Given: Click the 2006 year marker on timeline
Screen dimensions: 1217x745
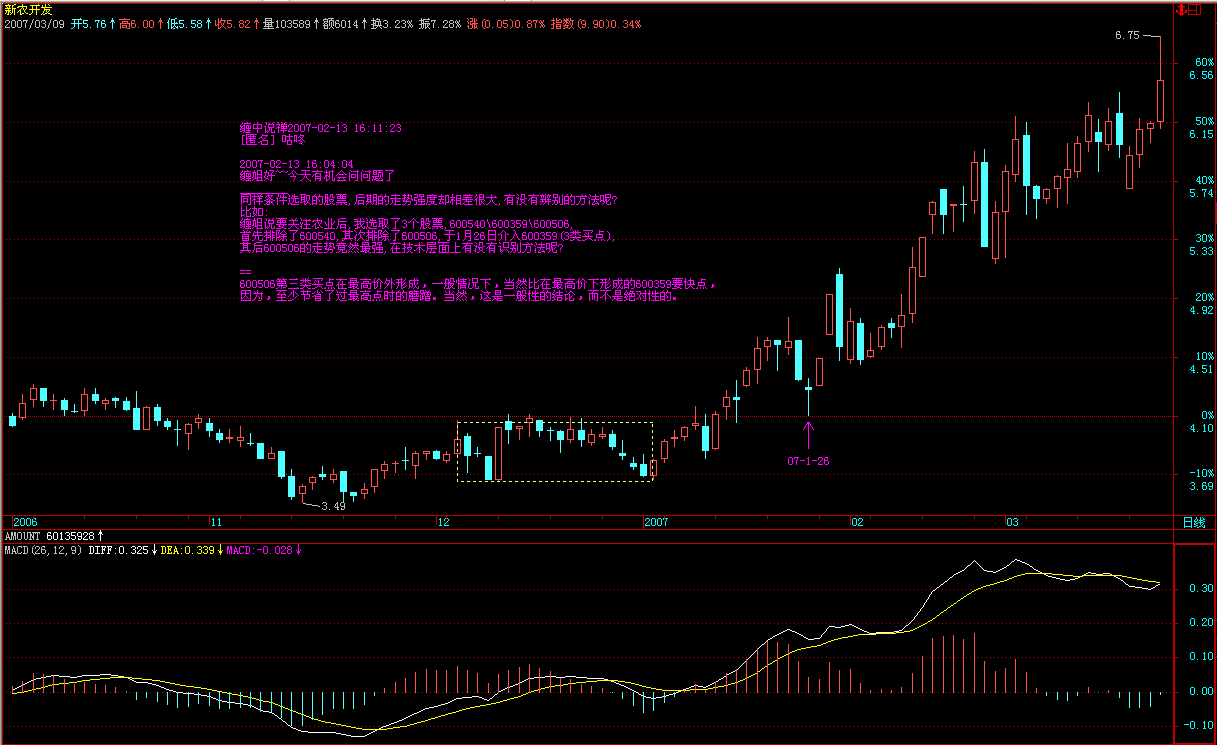Looking at the screenshot, I should (x=24, y=522).
